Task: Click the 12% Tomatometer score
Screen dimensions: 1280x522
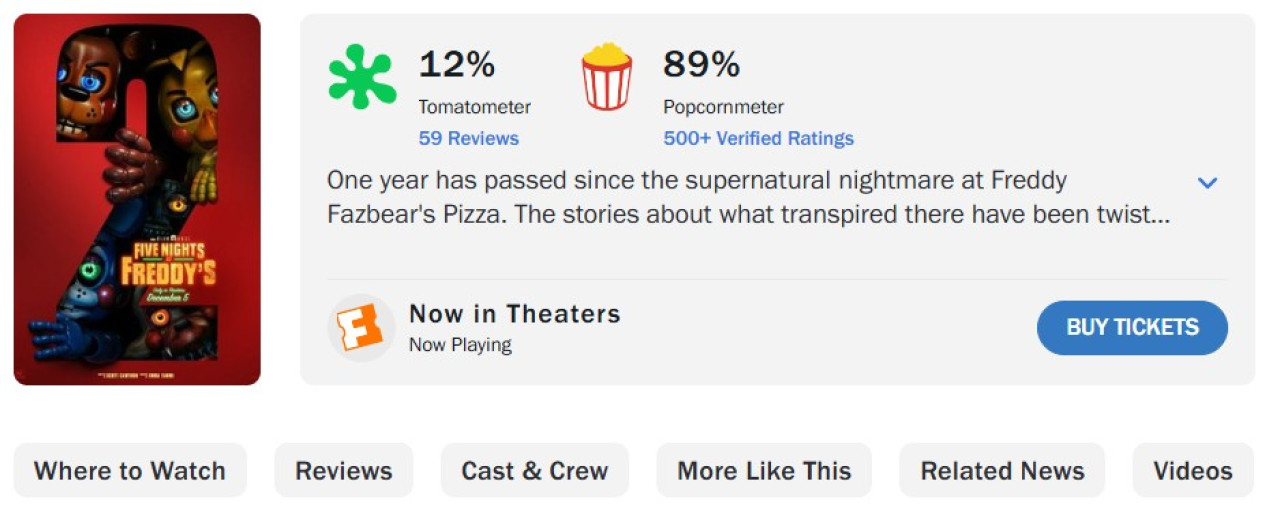Action: click(x=457, y=65)
